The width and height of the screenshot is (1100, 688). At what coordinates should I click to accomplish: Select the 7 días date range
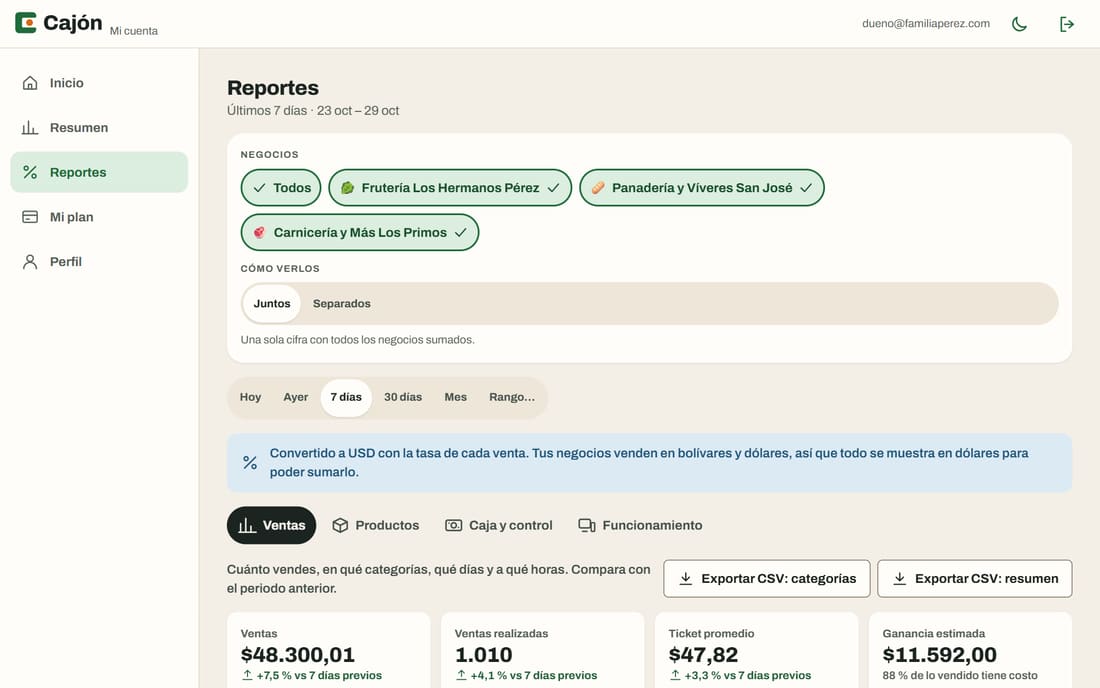[x=346, y=397]
